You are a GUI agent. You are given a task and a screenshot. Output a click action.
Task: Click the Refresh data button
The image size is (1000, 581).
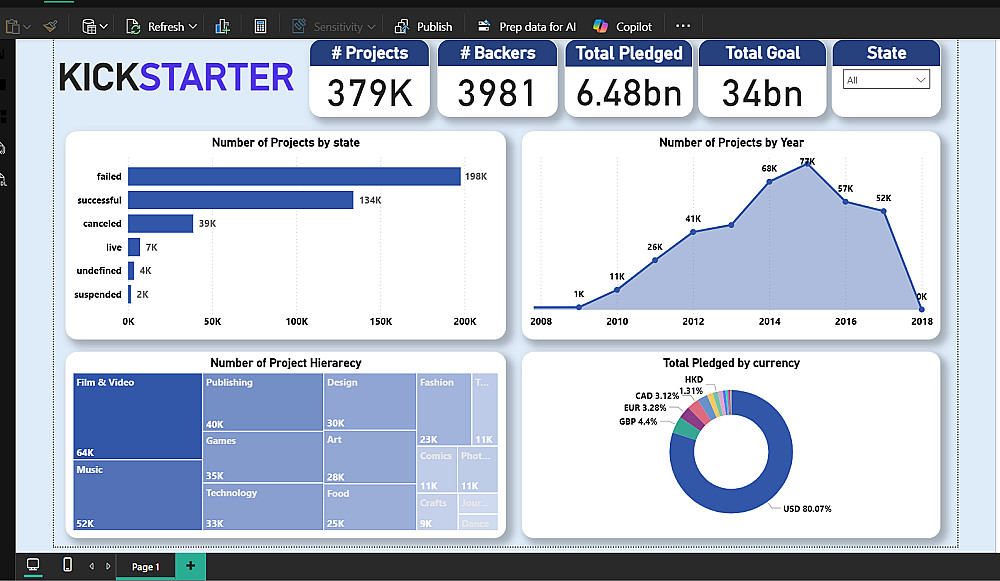[x=156, y=26]
